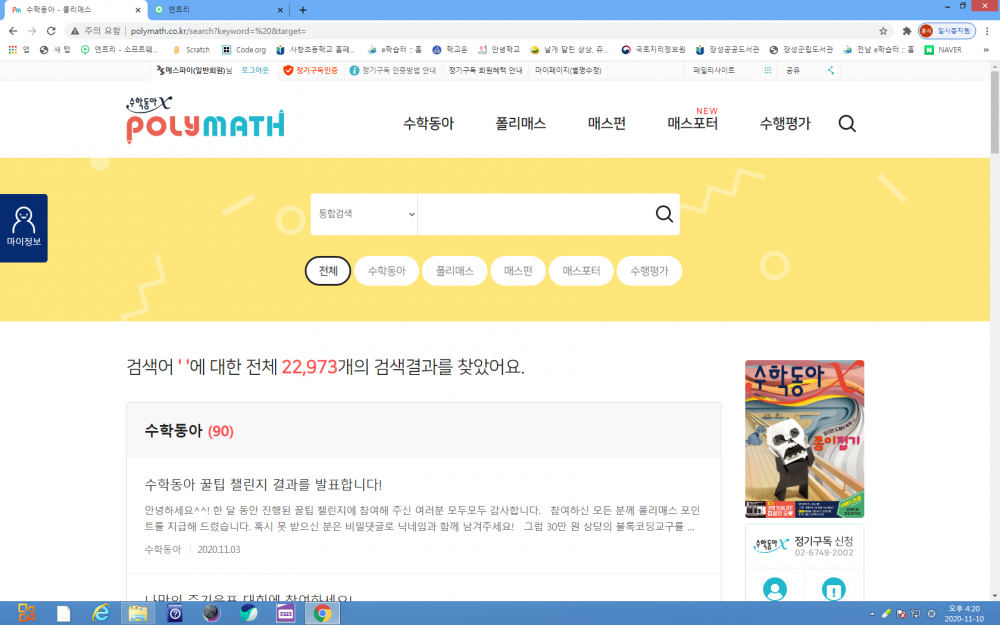Open the 매스펀 main navigation menu
This screenshot has height=625, width=1000.
point(607,123)
